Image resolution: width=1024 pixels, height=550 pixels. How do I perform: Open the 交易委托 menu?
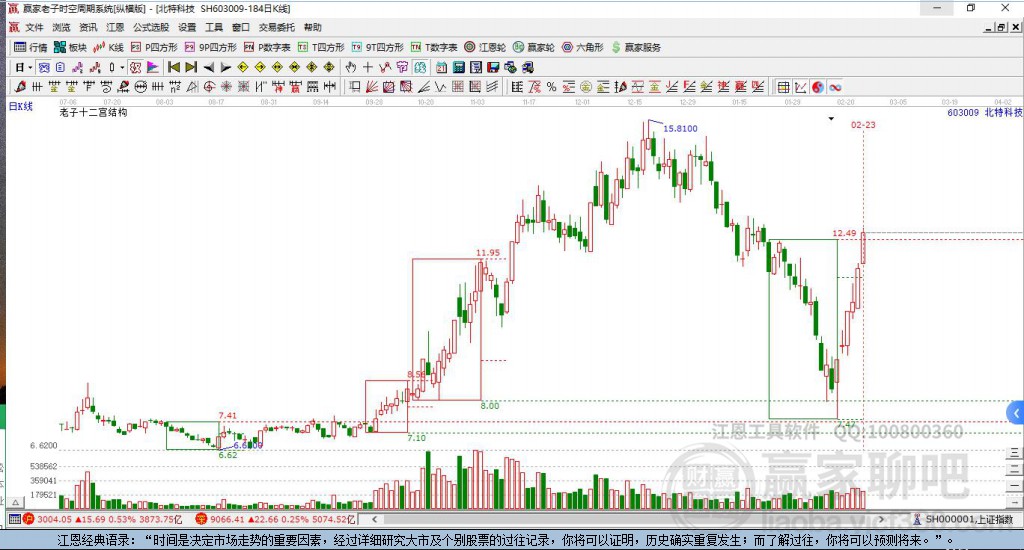click(276, 27)
